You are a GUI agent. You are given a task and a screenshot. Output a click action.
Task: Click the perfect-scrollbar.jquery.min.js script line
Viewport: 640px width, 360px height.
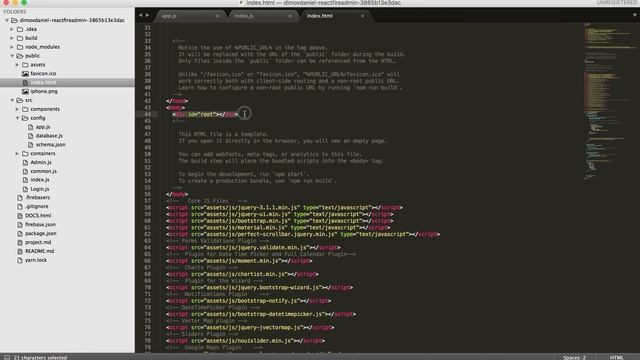coord(303,234)
